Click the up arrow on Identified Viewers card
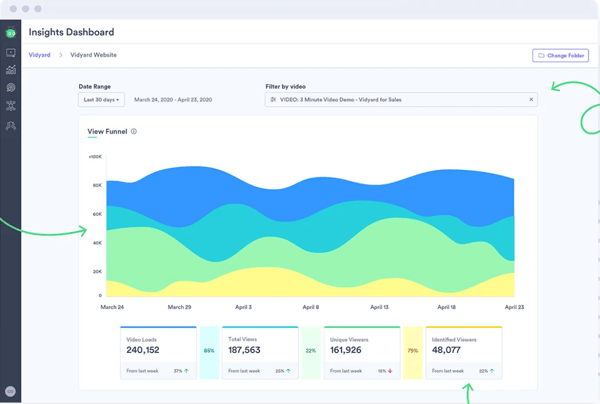The width and height of the screenshot is (600, 404). (492, 371)
